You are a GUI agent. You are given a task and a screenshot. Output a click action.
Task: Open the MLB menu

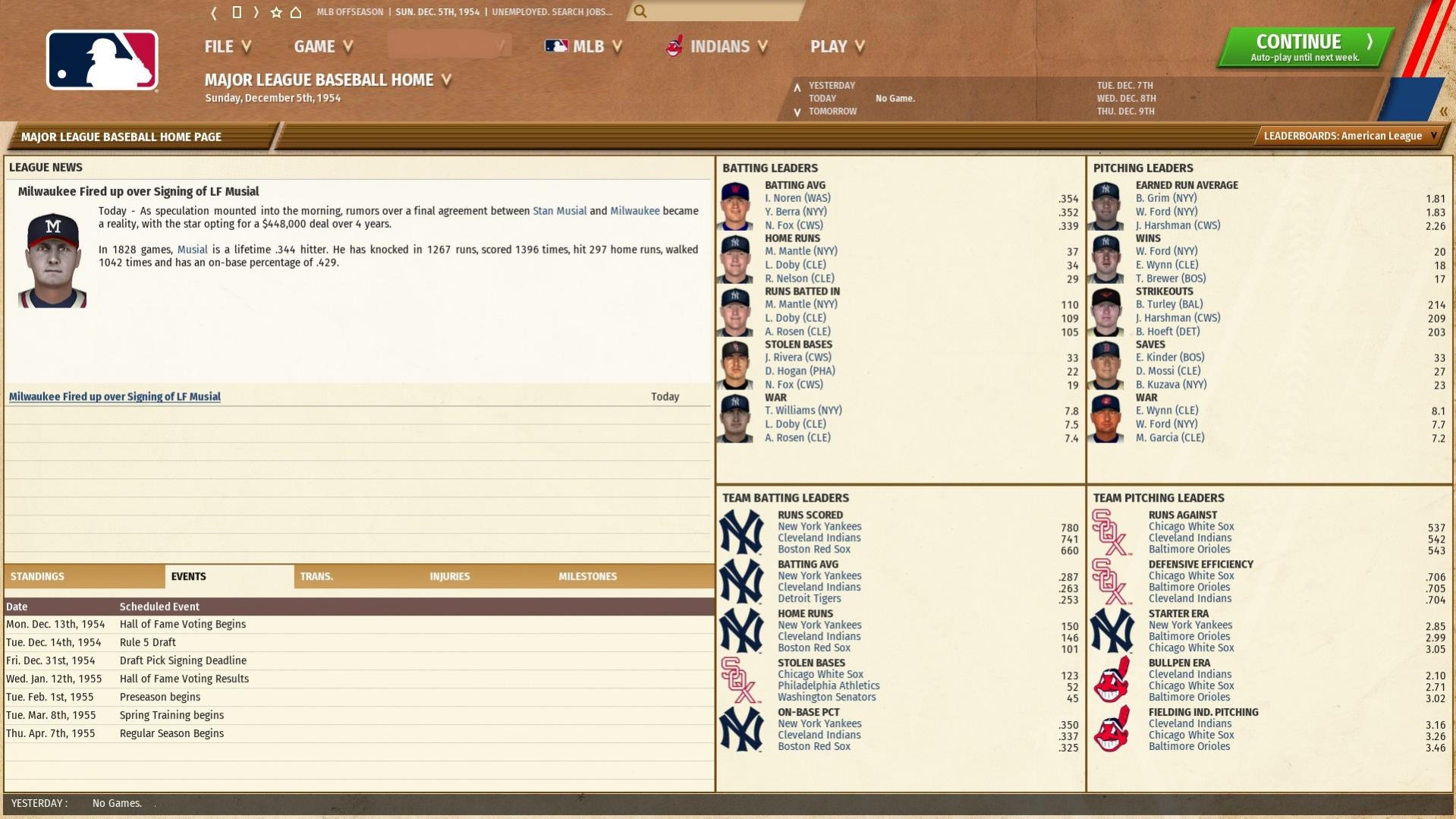click(x=583, y=47)
